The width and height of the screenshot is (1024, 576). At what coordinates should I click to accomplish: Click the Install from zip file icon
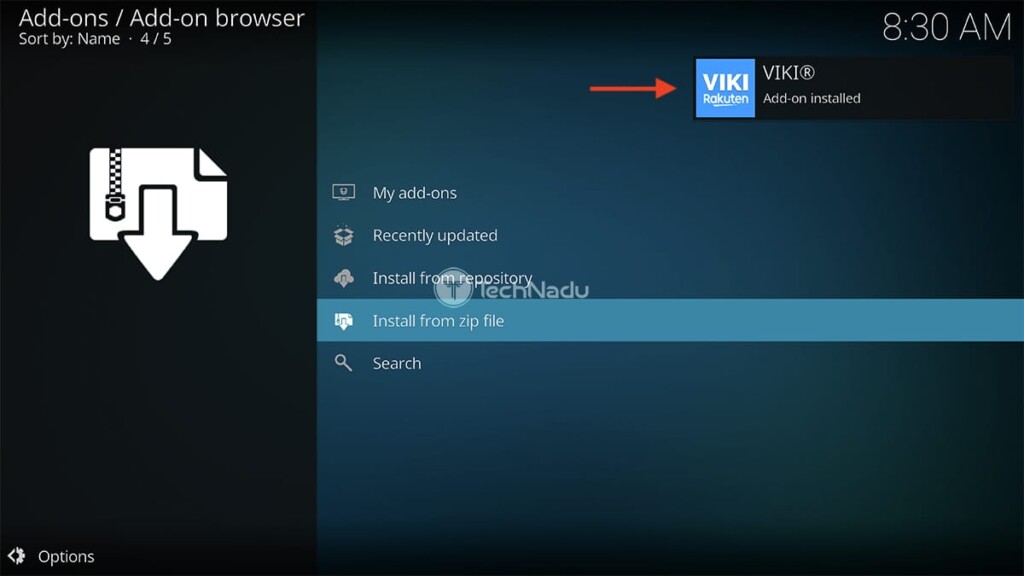[x=344, y=321]
